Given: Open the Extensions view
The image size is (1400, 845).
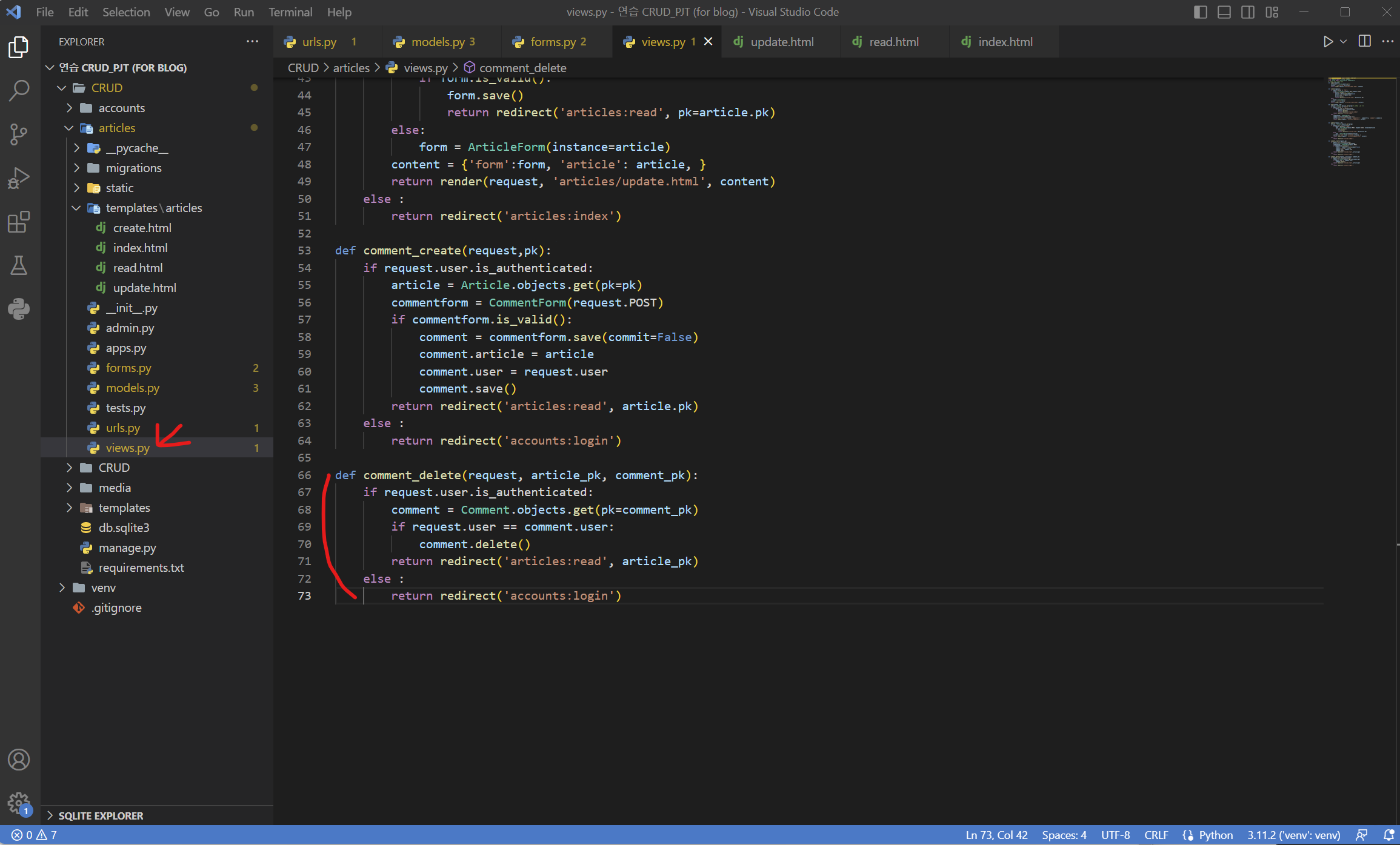Looking at the screenshot, I should [19, 222].
